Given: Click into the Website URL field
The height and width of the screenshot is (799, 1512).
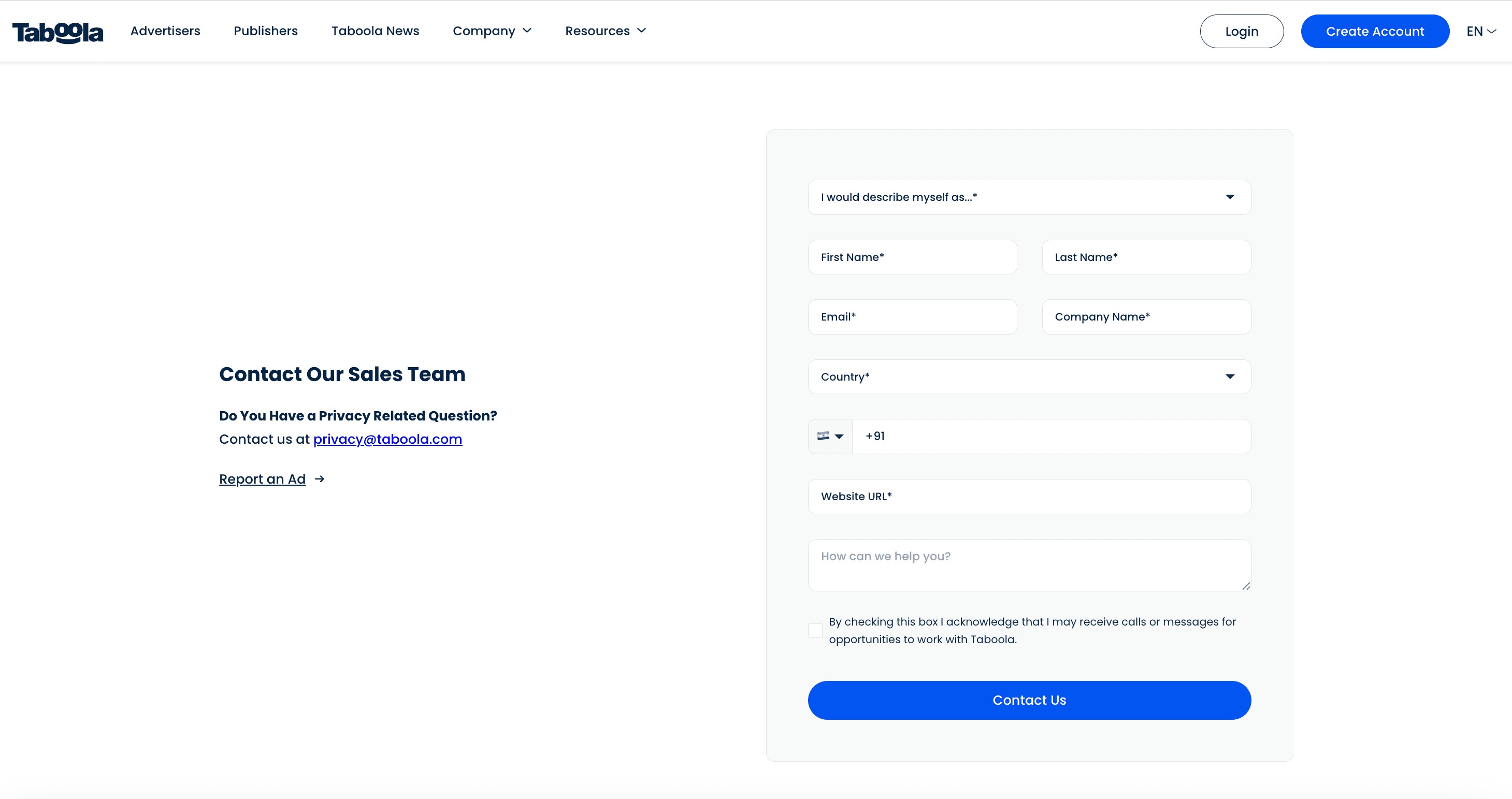Looking at the screenshot, I should [x=1029, y=496].
